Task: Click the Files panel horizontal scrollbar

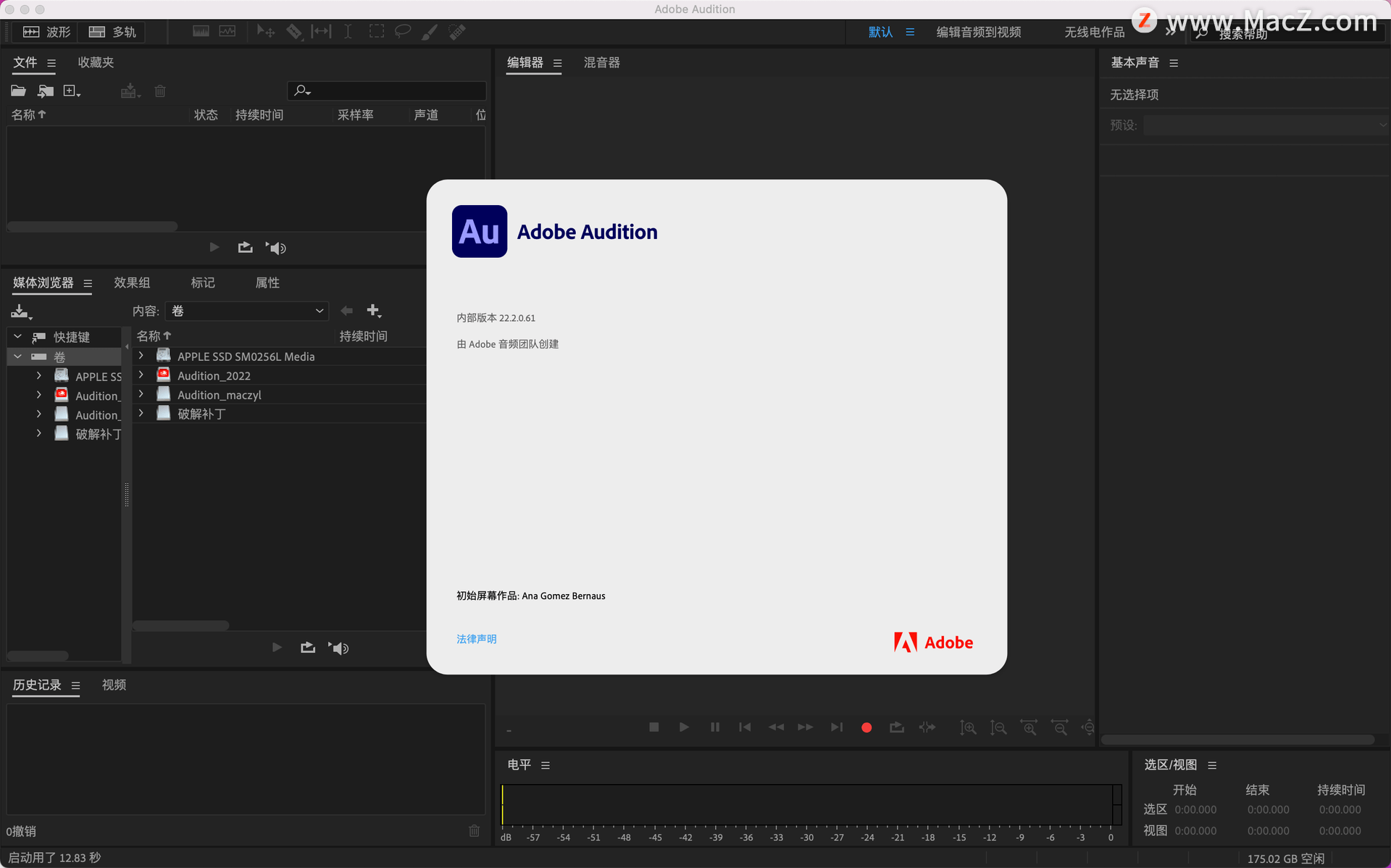Action: click(x=92, y=226)
